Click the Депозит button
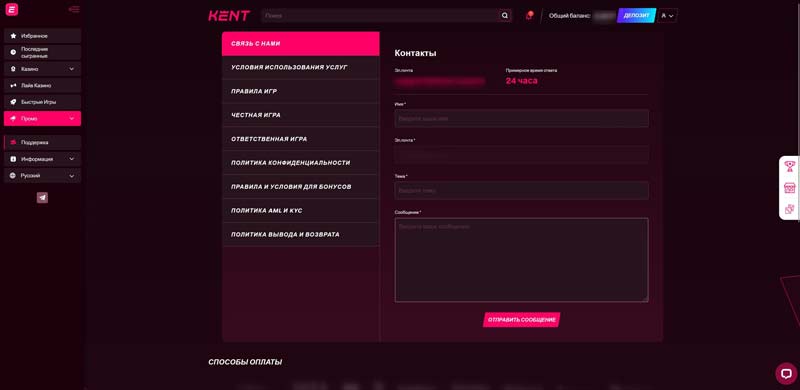 [636, 16]
